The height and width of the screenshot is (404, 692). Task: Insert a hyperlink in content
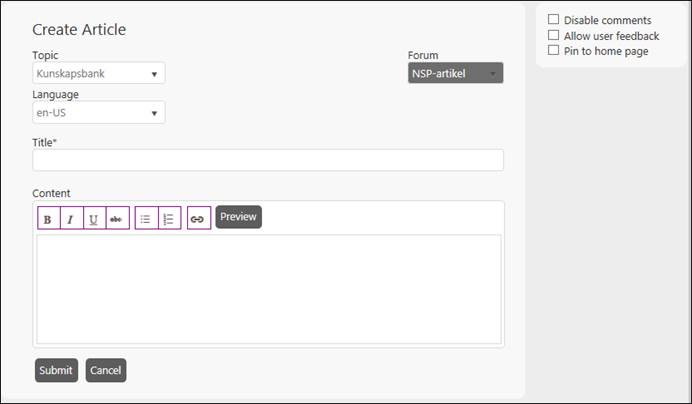pos(198,219)
